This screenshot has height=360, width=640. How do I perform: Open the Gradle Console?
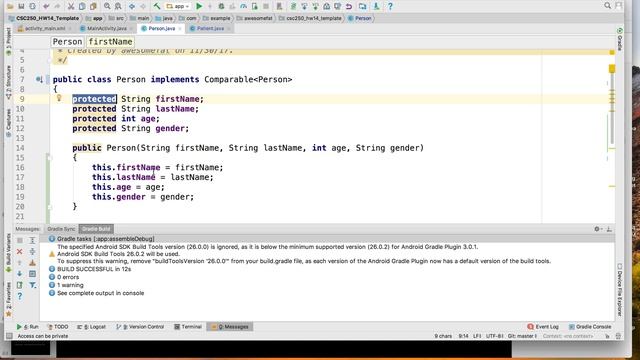click(590, 327)
